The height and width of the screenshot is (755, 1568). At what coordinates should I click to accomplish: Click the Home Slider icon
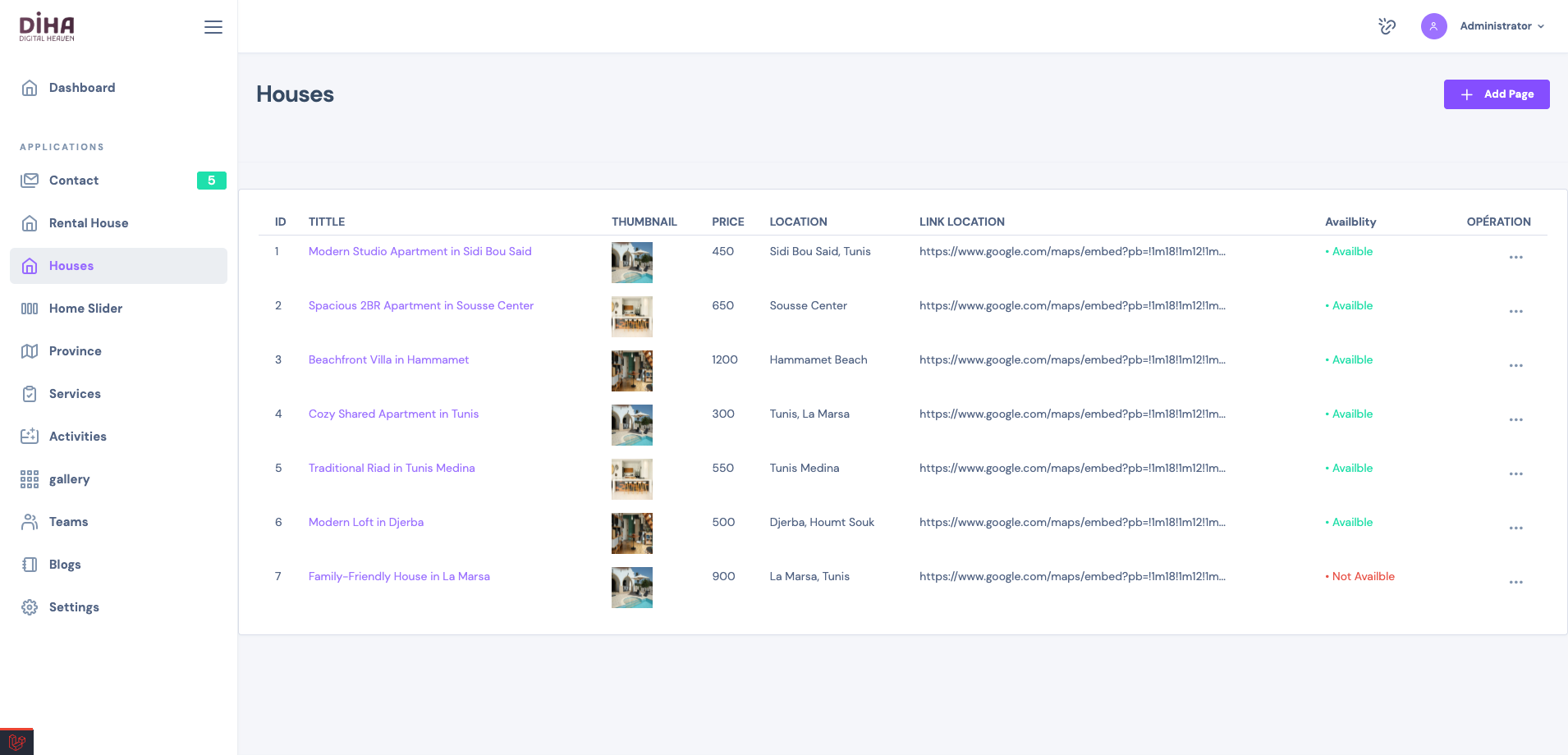click(30, 309)
